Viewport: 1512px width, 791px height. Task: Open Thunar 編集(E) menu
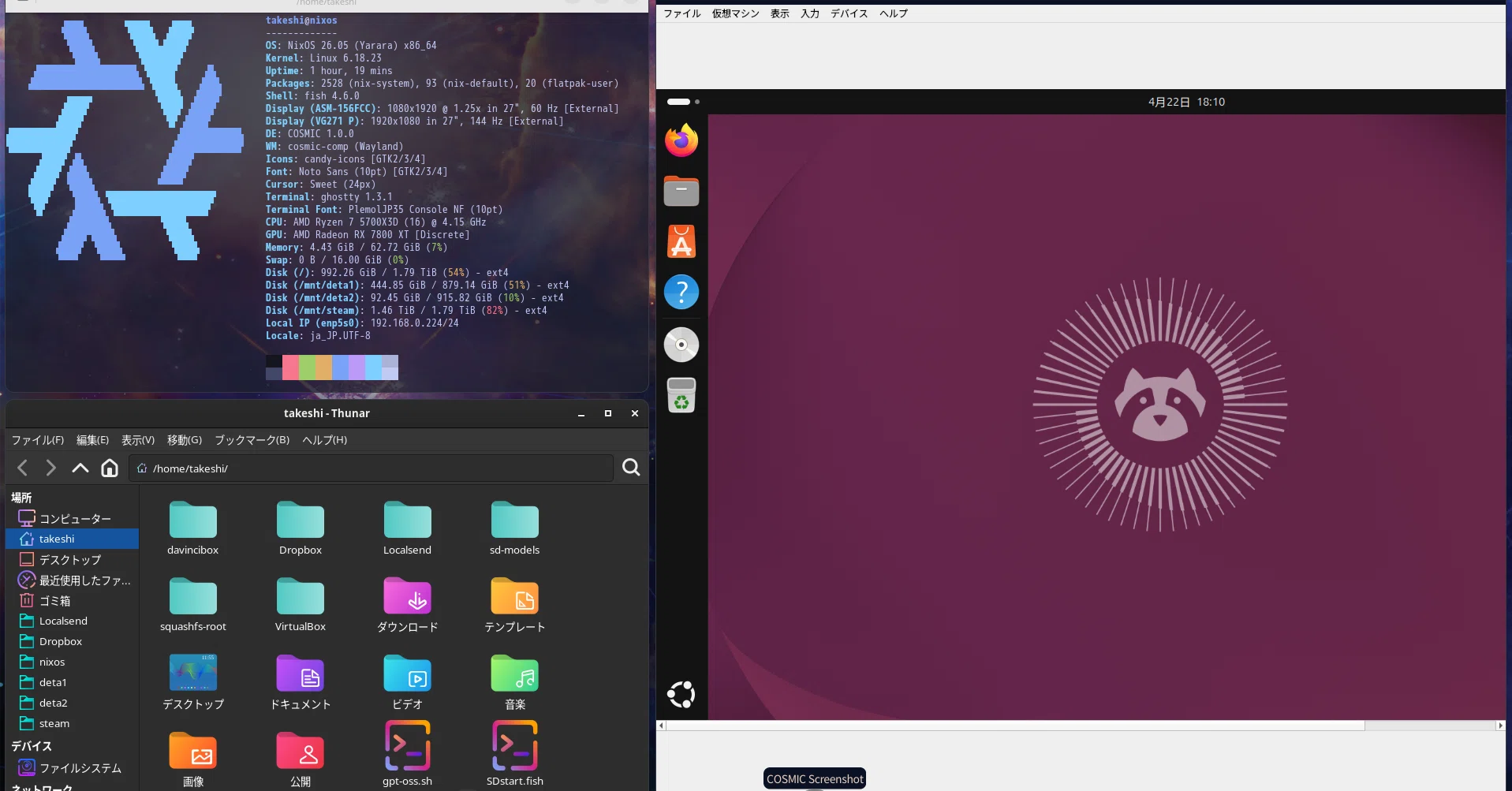[x=92, y=440]
